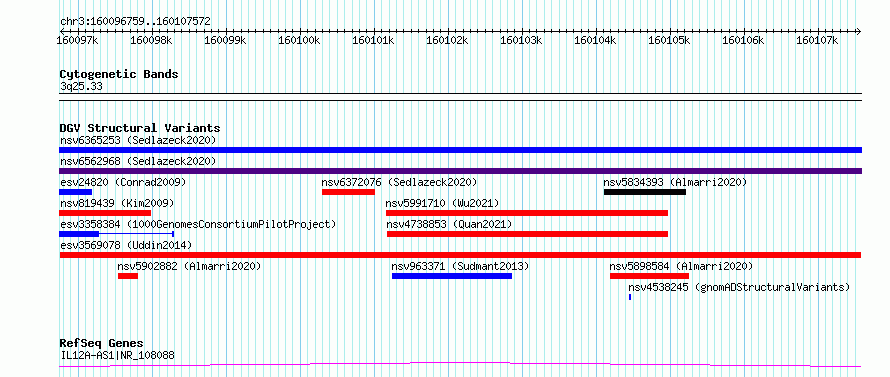Select the purple nsv6562968 variant bar

tap(460, 171)
